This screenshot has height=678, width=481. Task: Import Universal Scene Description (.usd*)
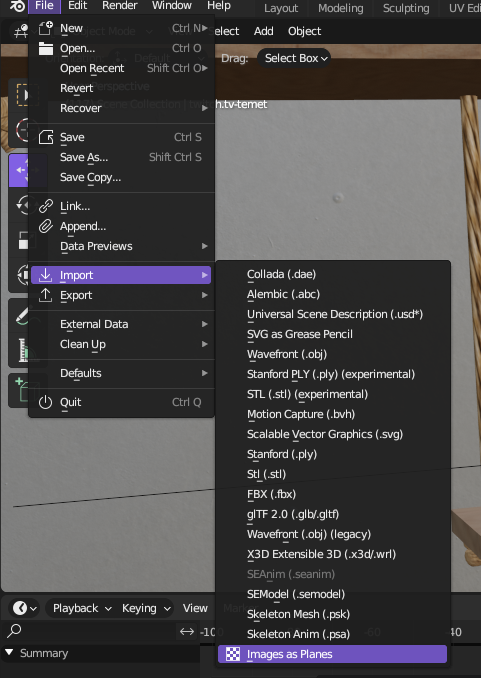coord(333,314)
